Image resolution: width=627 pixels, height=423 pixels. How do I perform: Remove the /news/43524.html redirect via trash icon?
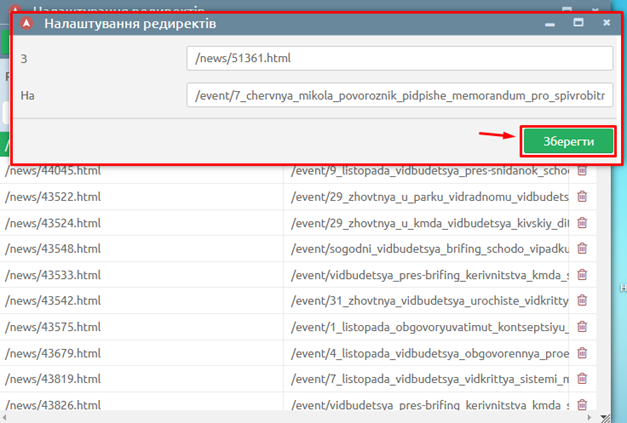click(x=582, y=223)
